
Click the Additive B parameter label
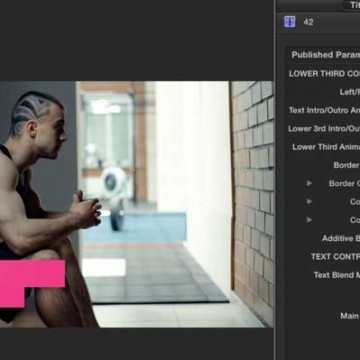341,238
